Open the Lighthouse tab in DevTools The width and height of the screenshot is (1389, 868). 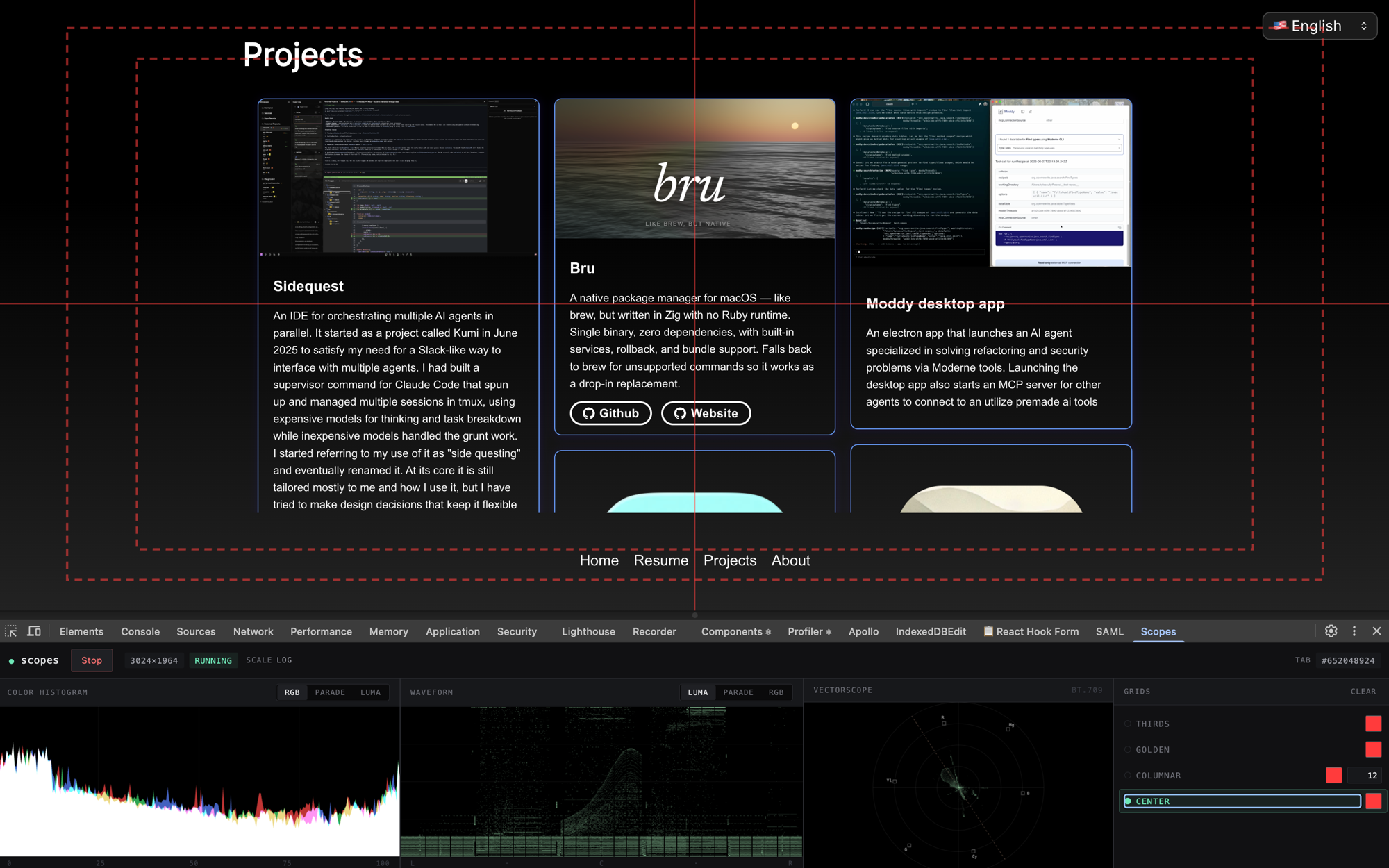tap(588, 631)
